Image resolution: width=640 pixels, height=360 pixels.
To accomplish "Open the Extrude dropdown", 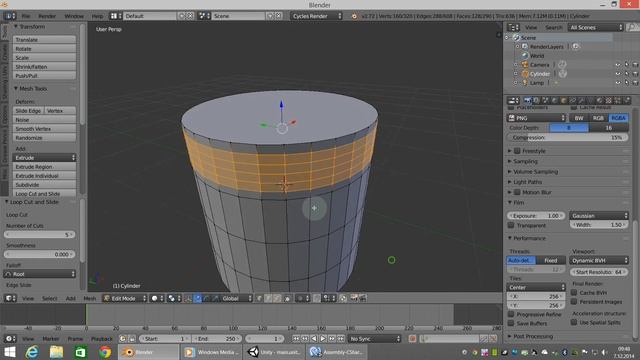I will coord(44,158).
